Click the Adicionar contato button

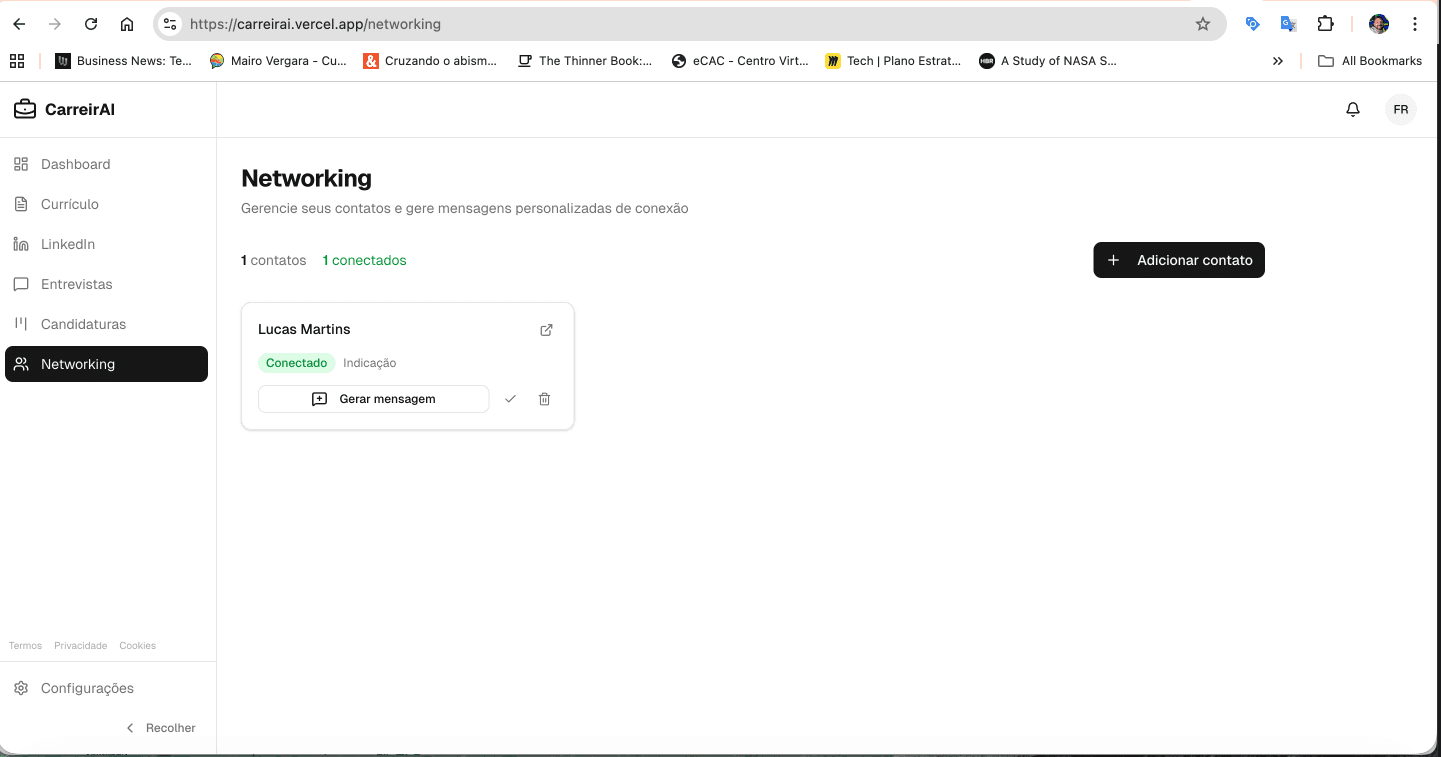click(1178, 260)
